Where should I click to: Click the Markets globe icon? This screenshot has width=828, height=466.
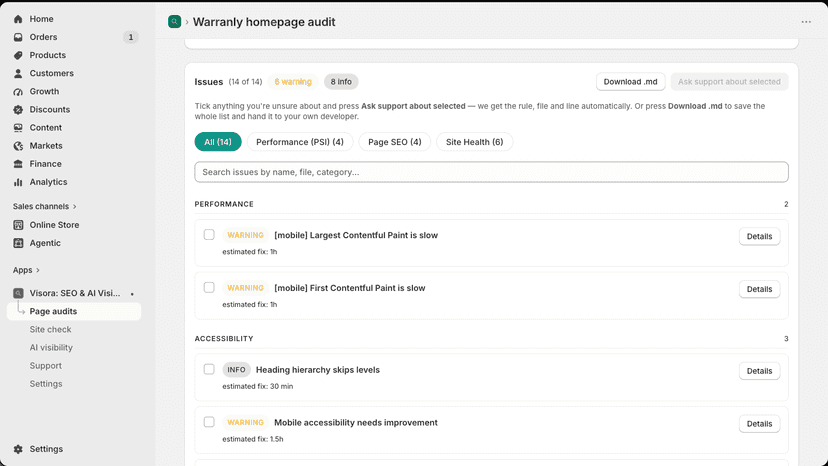click(18, 146)
